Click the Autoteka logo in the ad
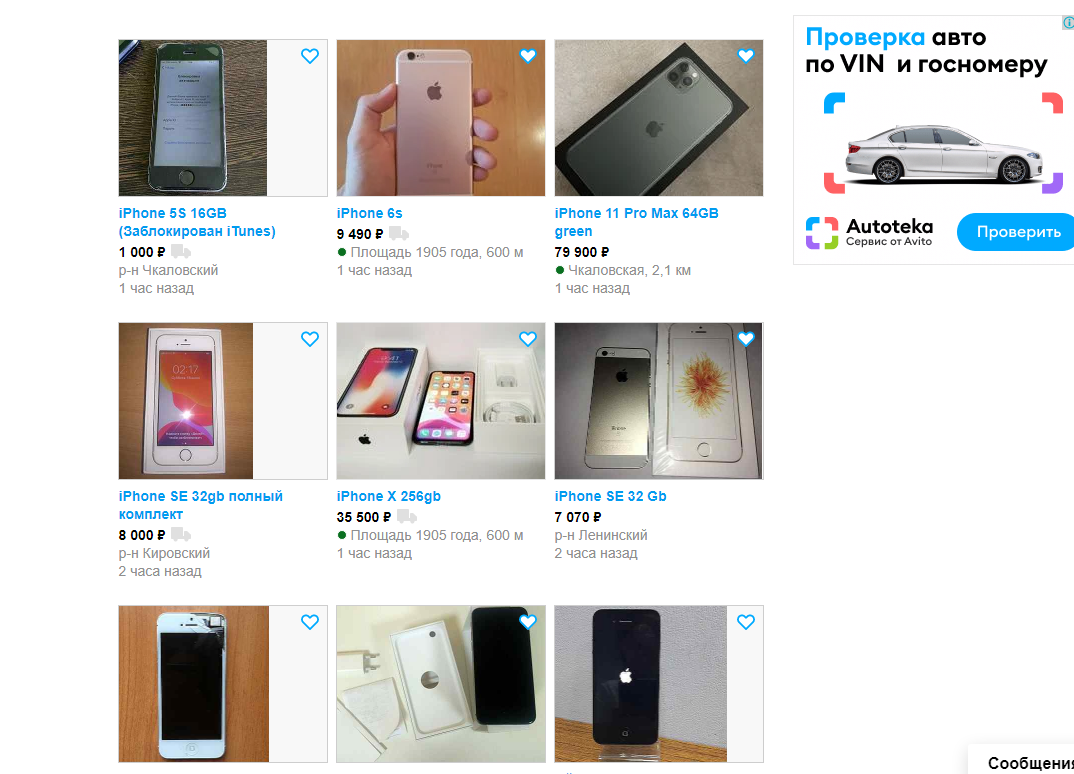This screenshot has height=774, width=1074. point(869,232)
